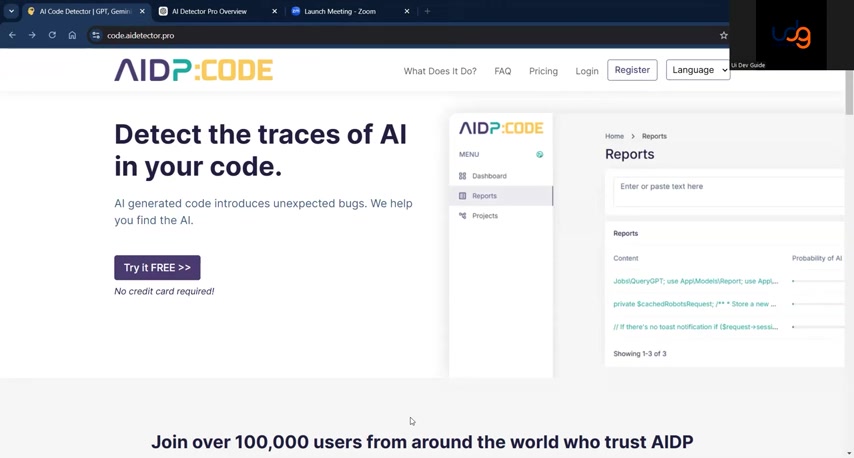Click AIDP:CODE logo in preview panel

(x=501, y=128)
